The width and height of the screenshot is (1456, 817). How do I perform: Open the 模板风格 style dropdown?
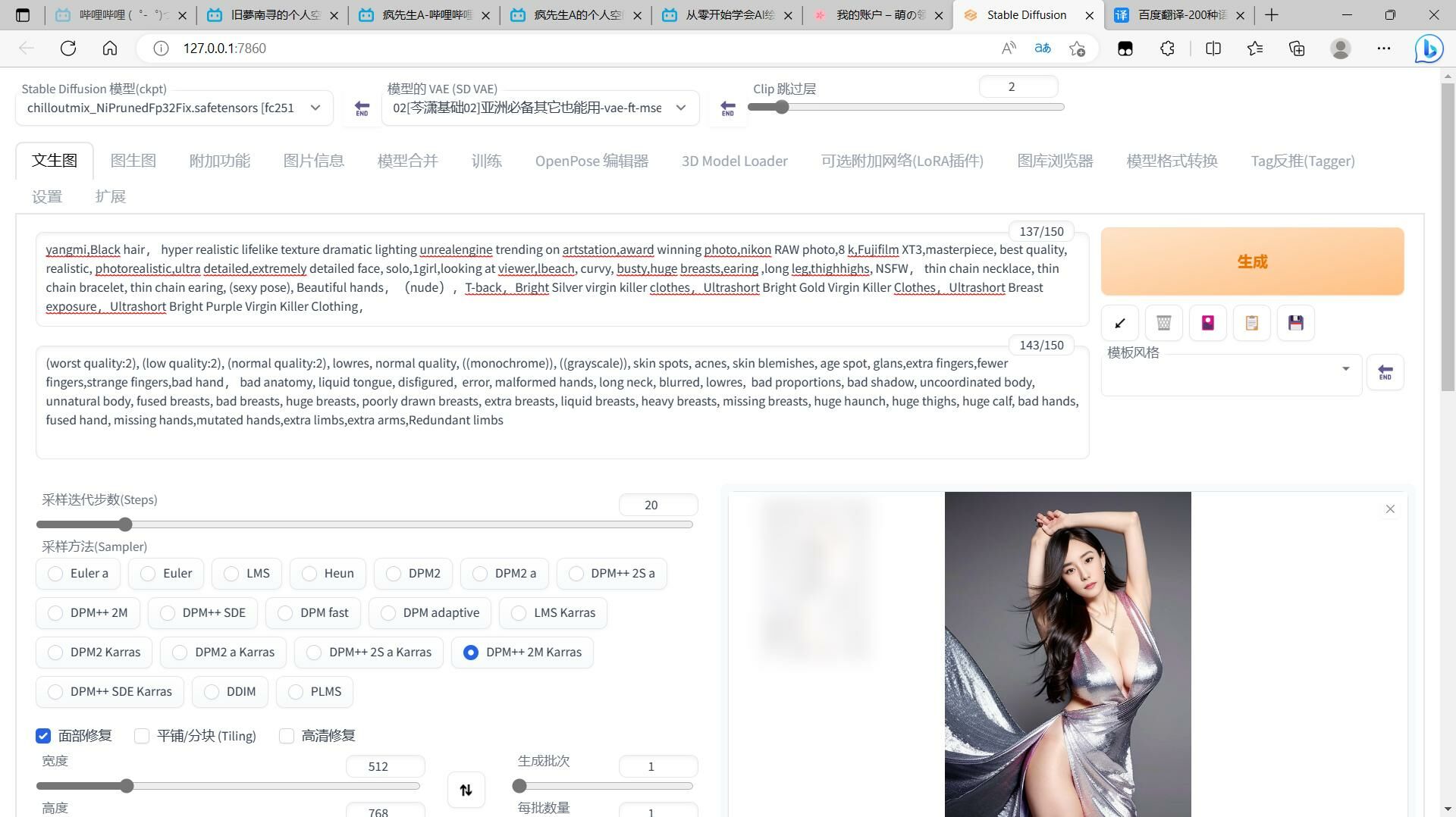1231,370
